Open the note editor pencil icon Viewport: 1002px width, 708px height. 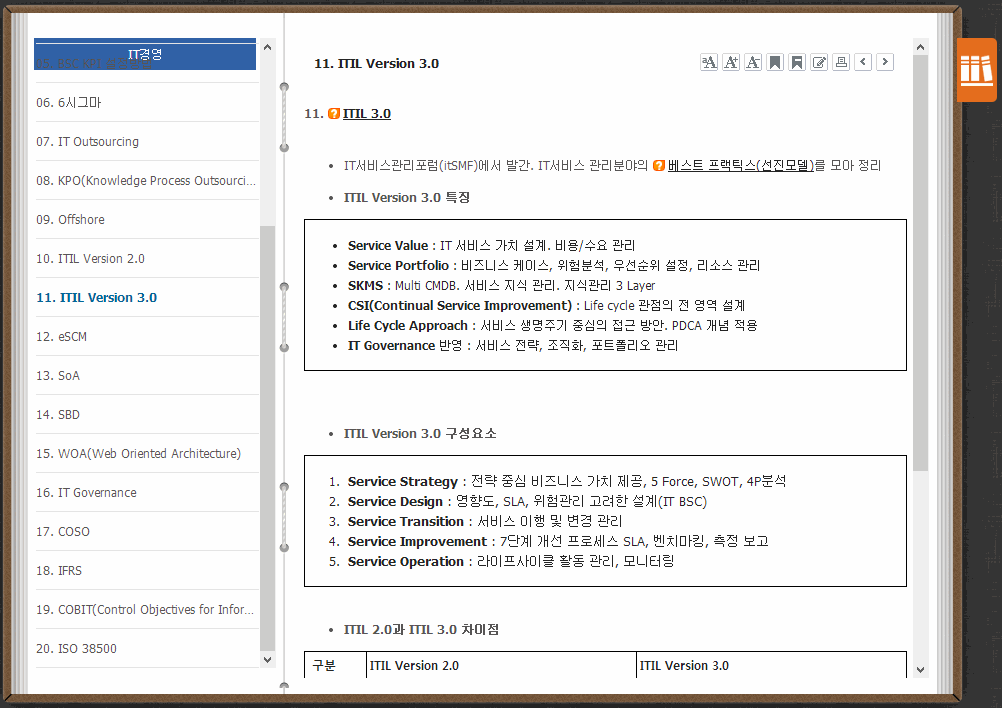(x=819, y=62)
